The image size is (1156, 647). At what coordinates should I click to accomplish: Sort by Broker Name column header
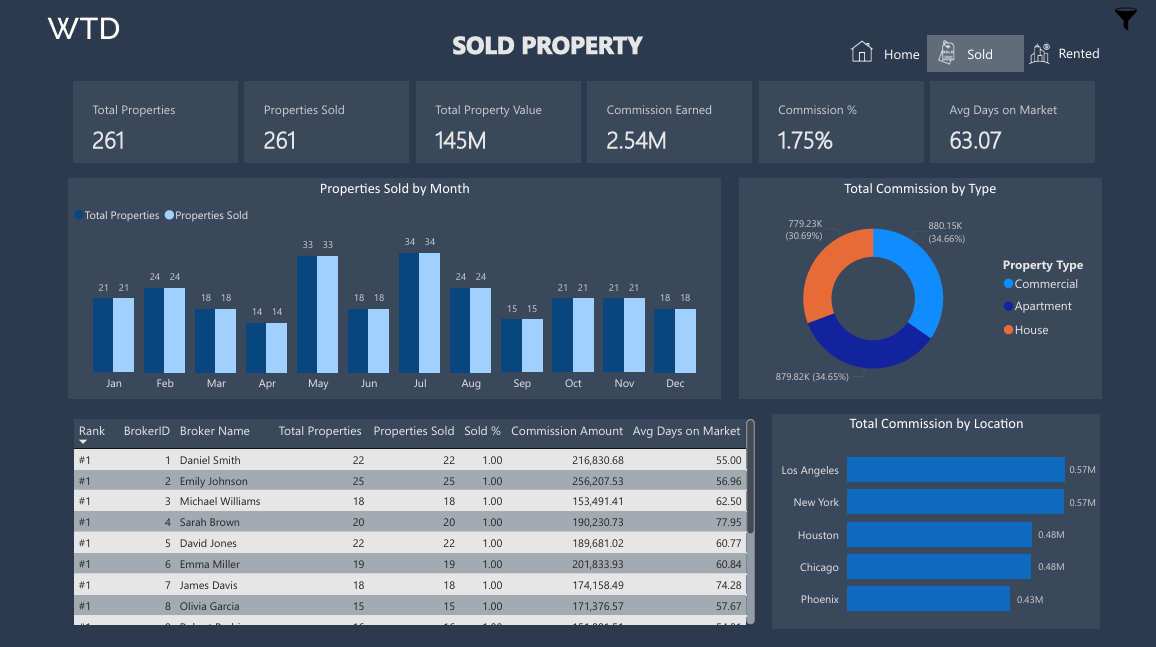click(x=215, y=431)
